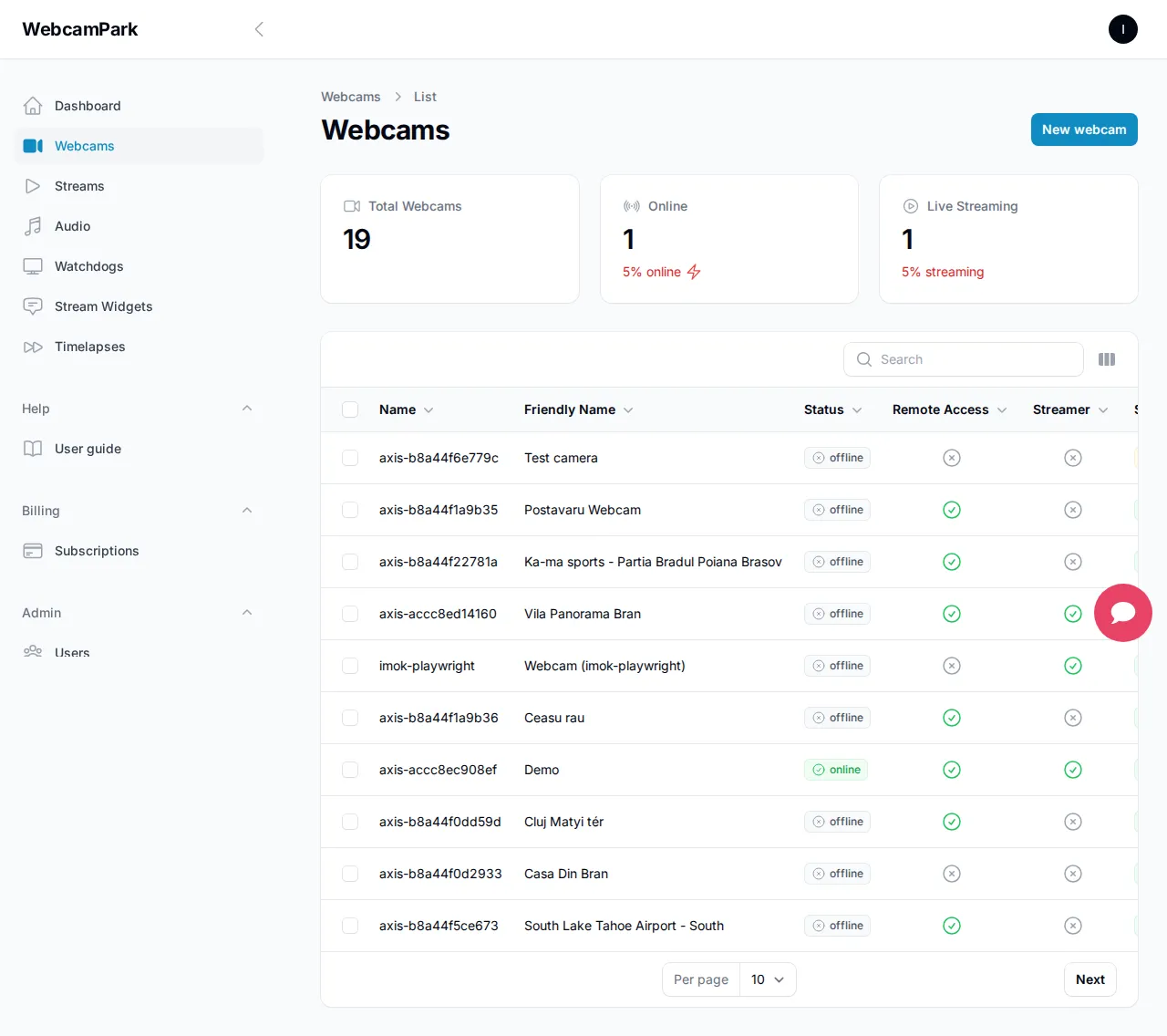Go to Next page of webcams

[x=1090, y=979]
